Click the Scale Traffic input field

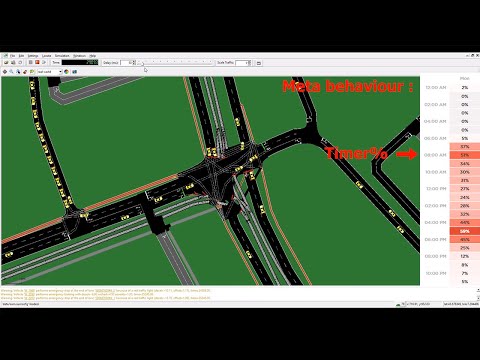pyautogui.click(x=241, y=63)
